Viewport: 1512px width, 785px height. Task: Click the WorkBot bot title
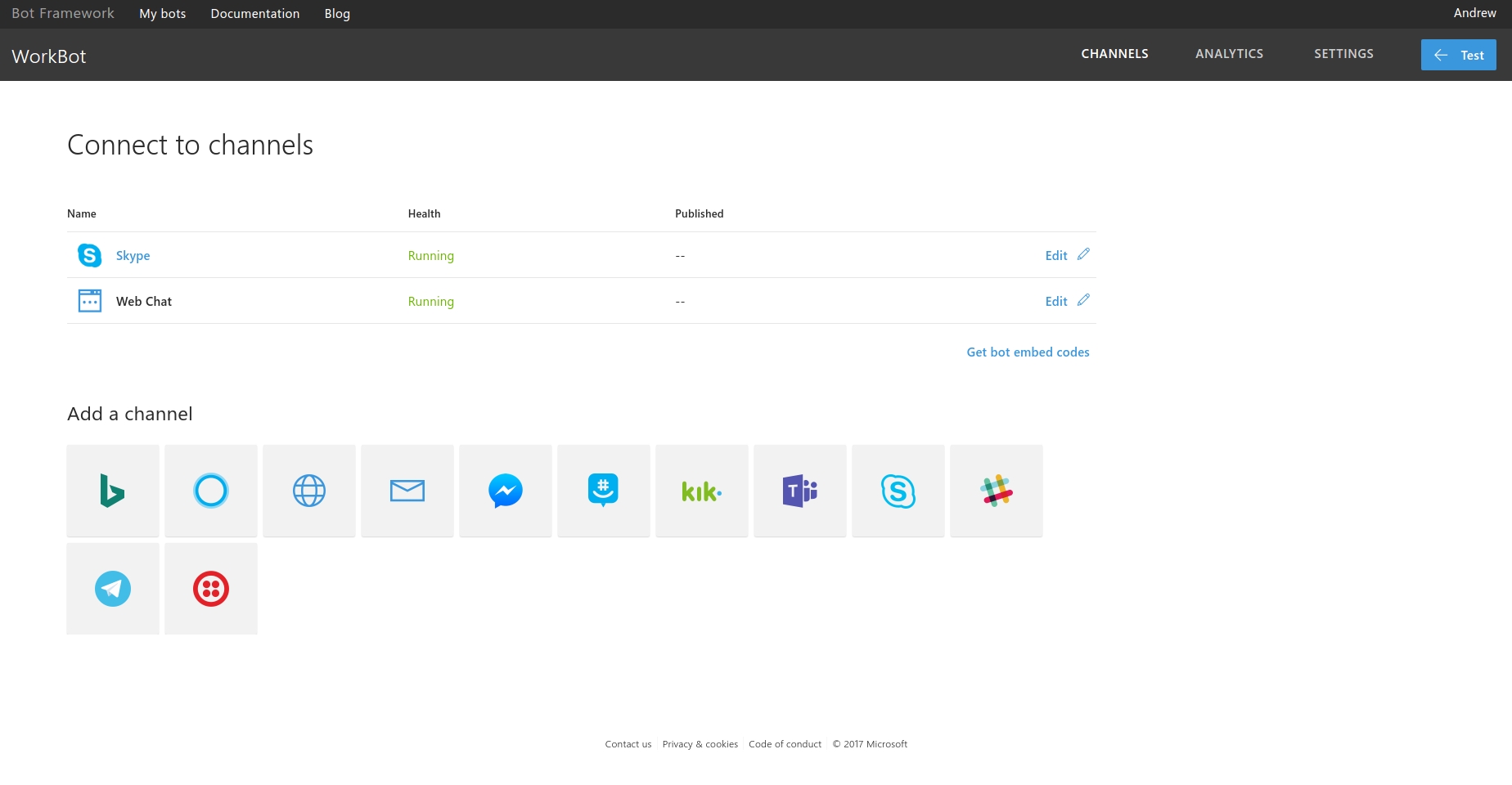click(49, 56)
